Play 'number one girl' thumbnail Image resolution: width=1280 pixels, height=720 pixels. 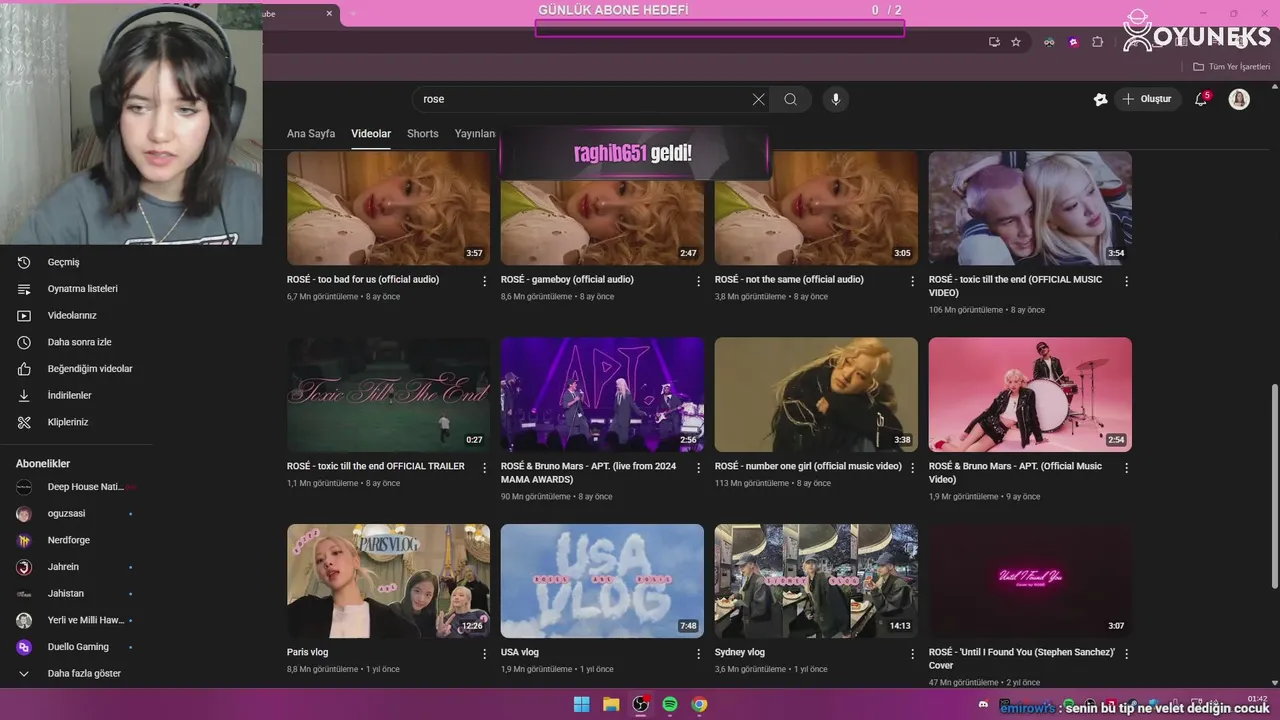pyautogui.click(x=816, y=394)
